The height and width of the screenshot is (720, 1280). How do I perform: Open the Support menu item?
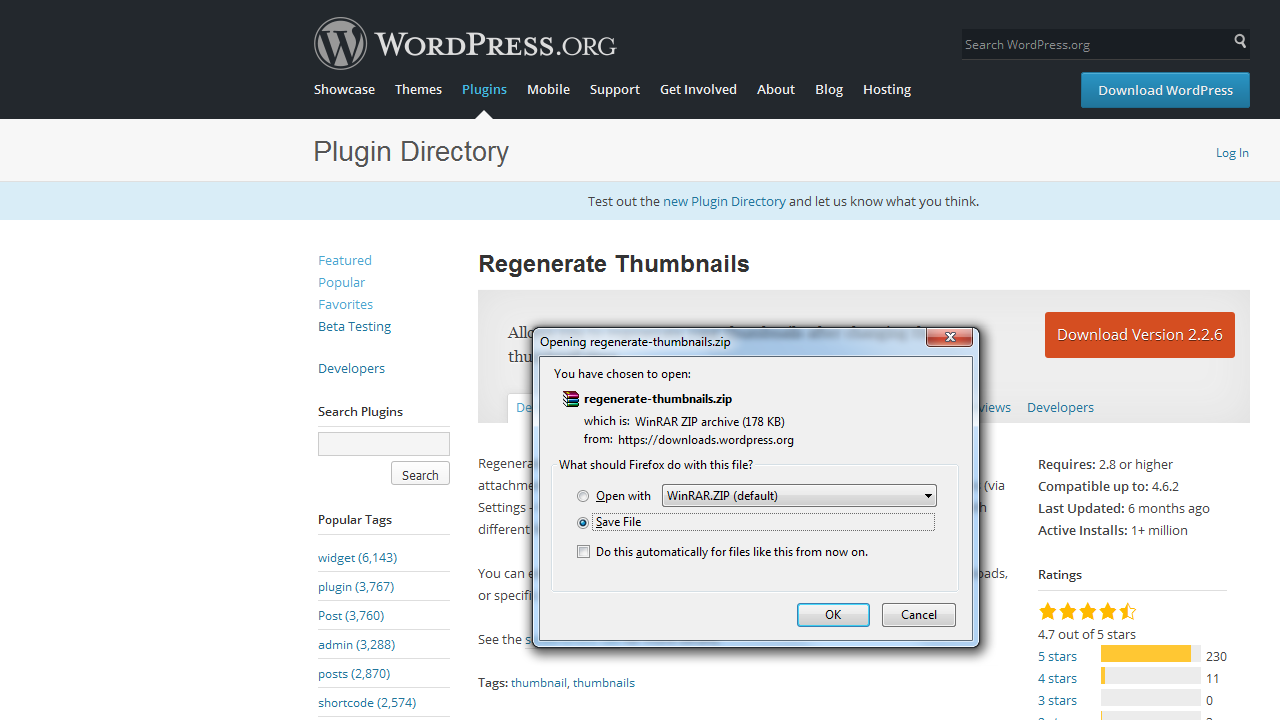pos(614,89)
